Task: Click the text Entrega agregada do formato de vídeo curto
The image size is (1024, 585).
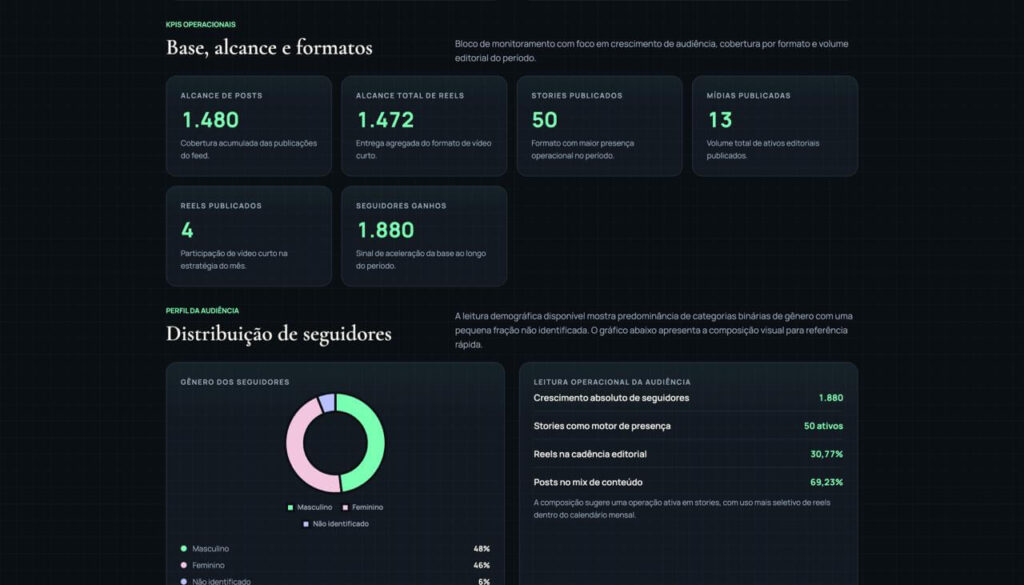Action: point(424,150)
